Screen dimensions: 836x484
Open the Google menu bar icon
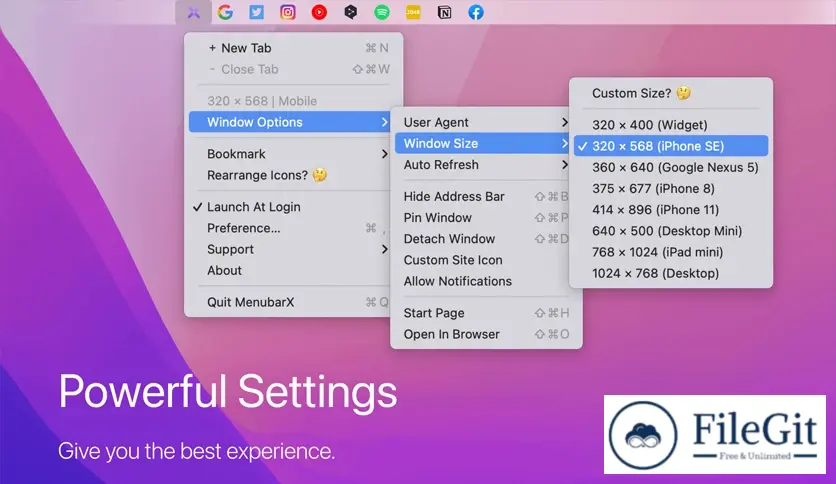coord(225,12)
